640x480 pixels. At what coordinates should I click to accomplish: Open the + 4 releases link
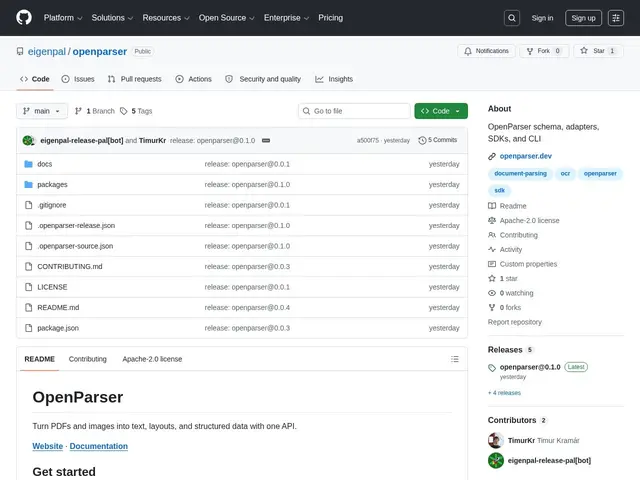point(504,393)
